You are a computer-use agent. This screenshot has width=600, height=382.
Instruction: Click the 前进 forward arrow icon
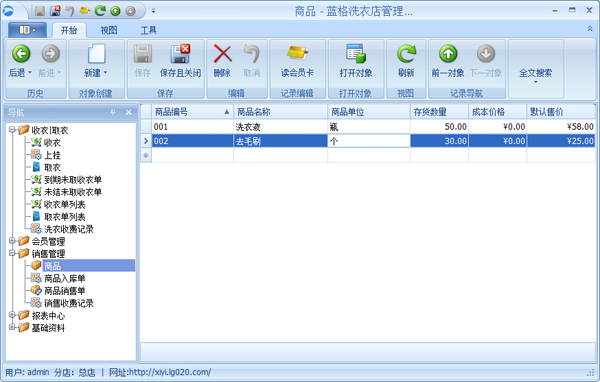pos(51,54)
